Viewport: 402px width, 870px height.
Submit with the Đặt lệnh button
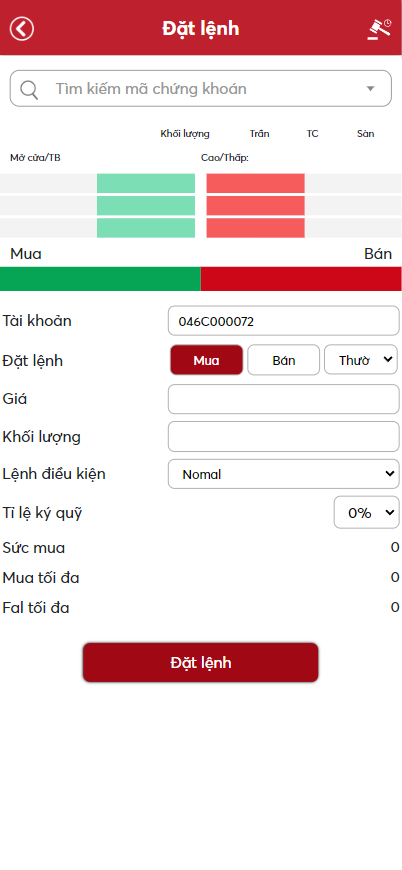coord(201,662)
